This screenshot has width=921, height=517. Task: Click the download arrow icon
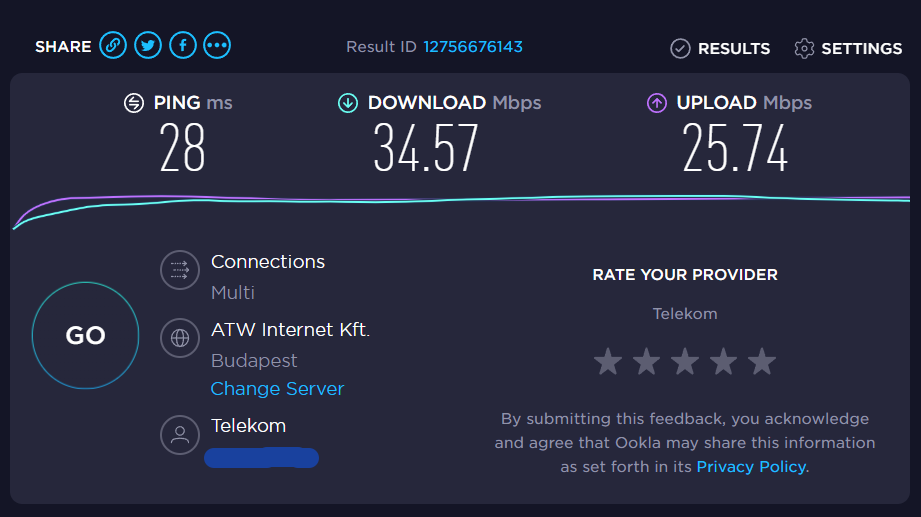347,102
